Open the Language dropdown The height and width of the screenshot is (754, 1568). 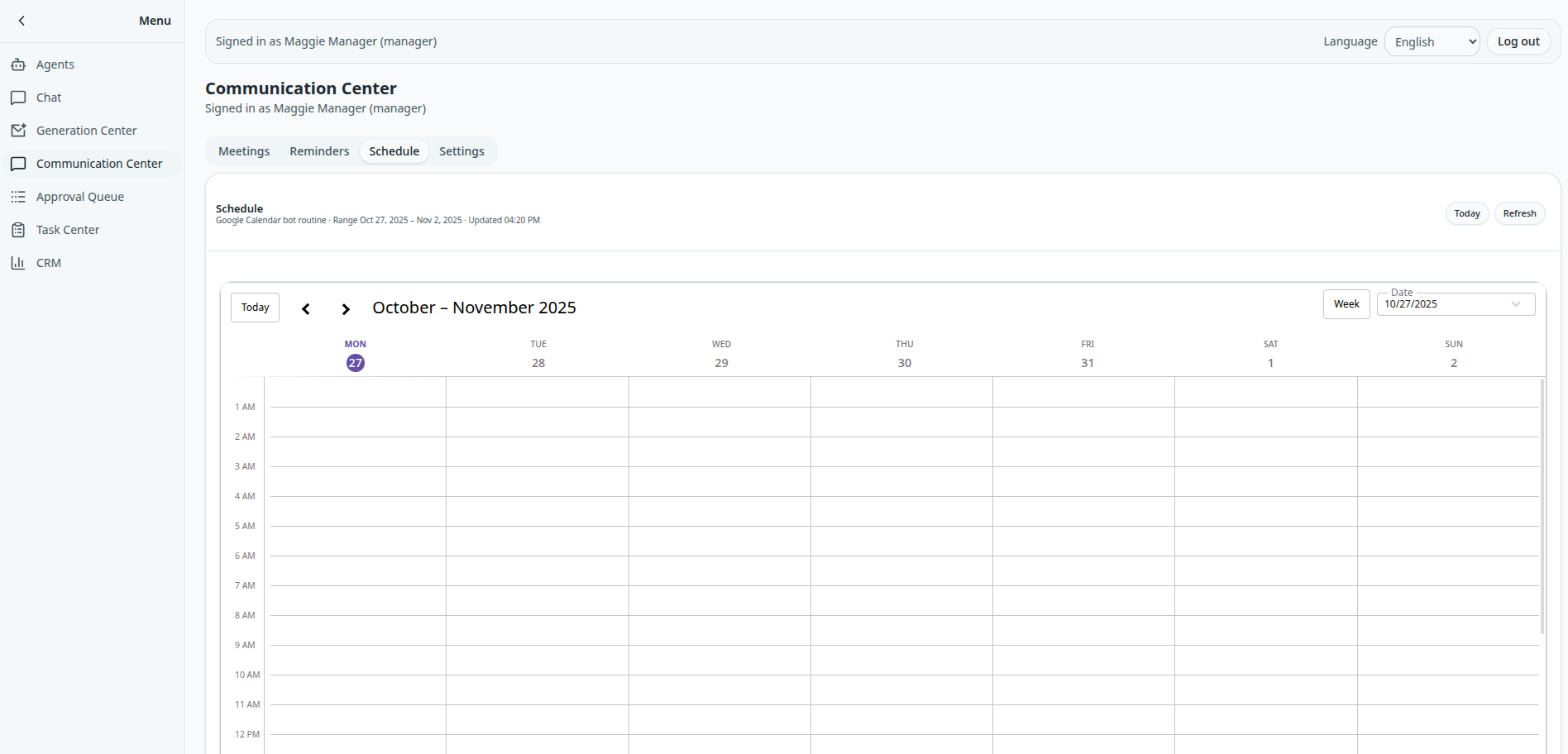click(1432, 42)
